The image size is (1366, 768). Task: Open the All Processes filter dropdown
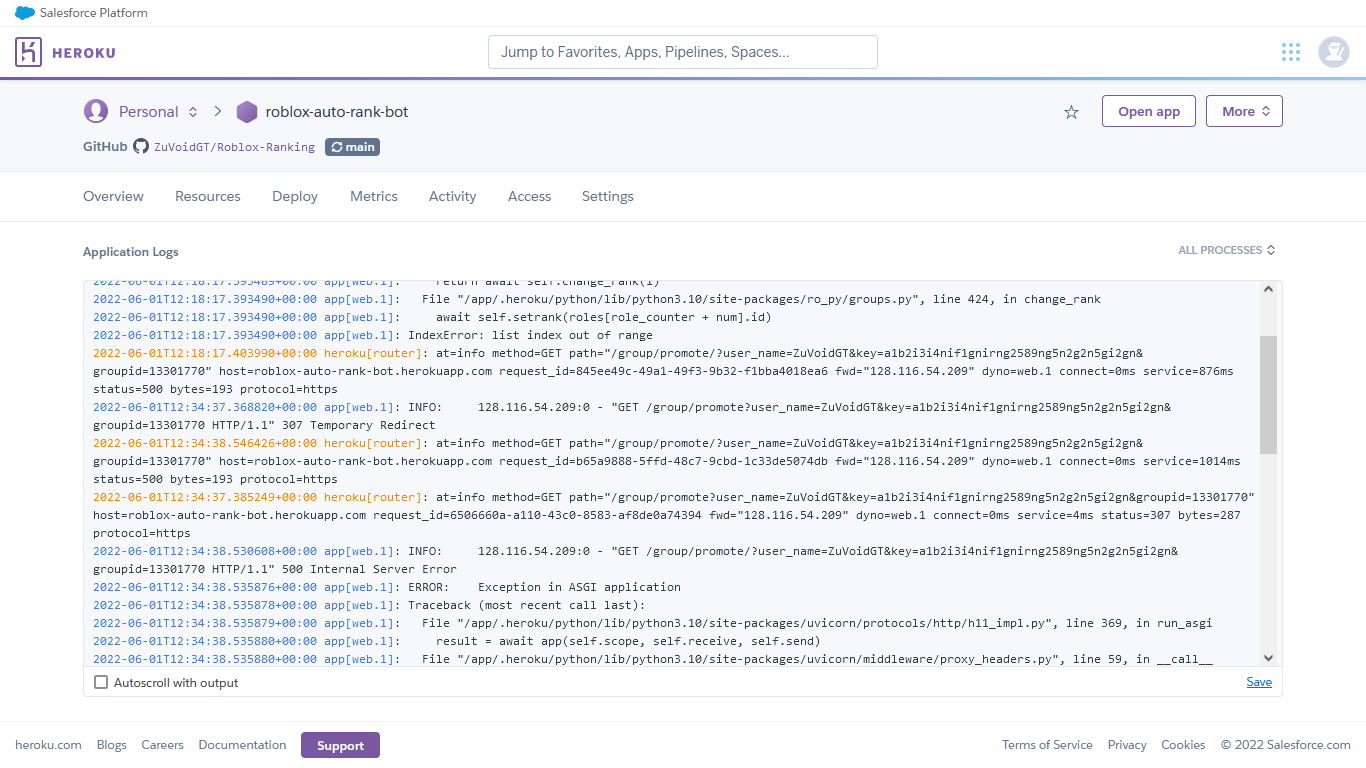pos(1227,250)
